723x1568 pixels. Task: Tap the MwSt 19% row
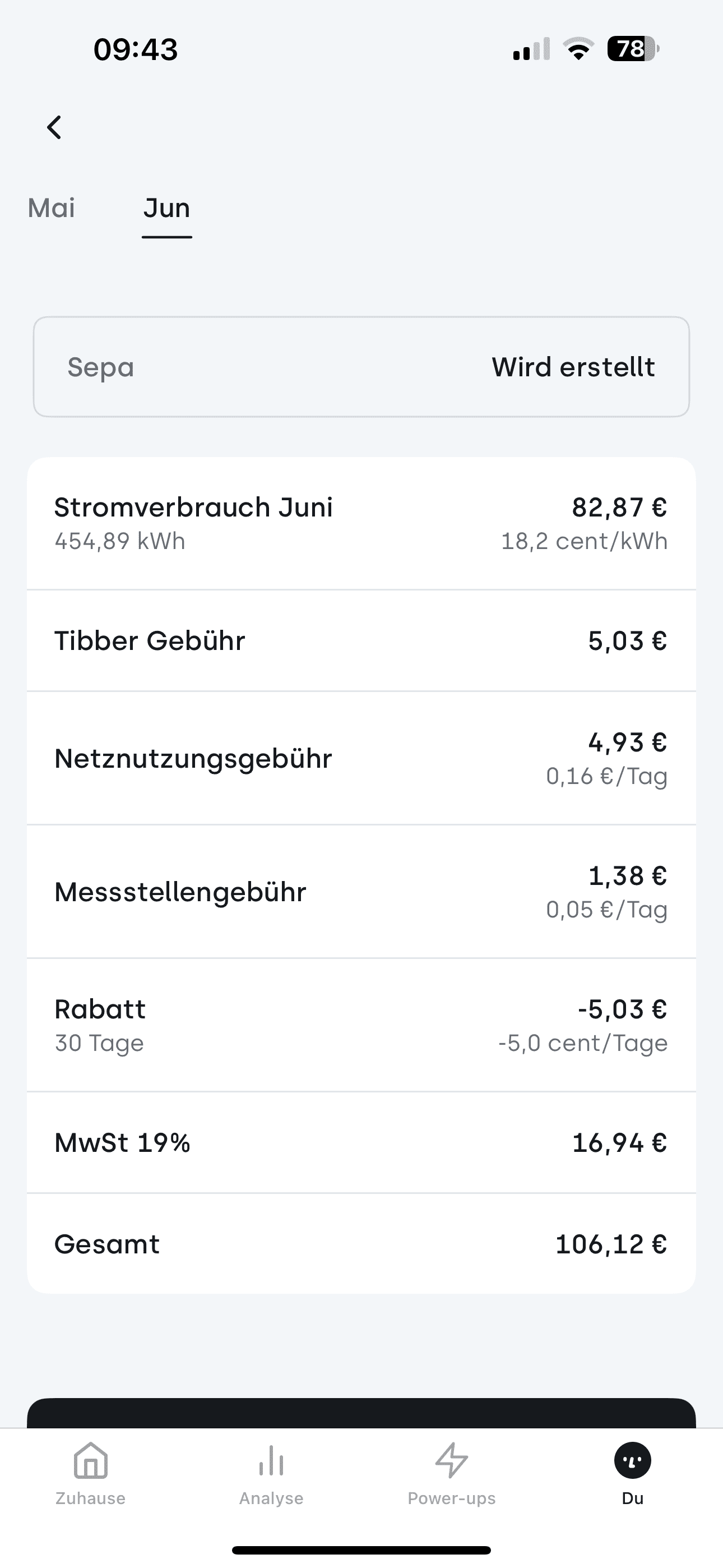pyautogui.click(x=361, y=1142)
